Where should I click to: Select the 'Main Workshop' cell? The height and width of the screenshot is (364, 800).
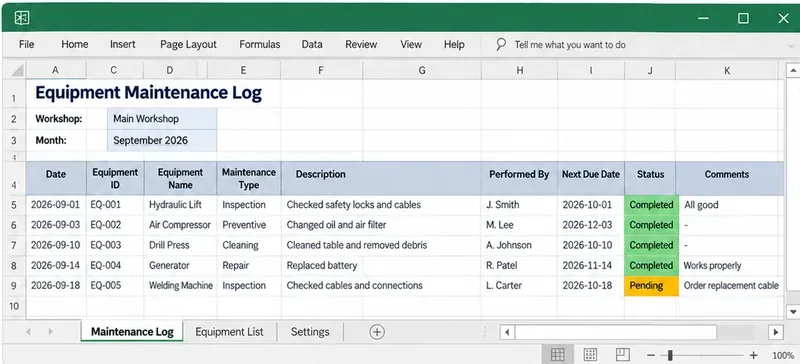click(162, 118)
